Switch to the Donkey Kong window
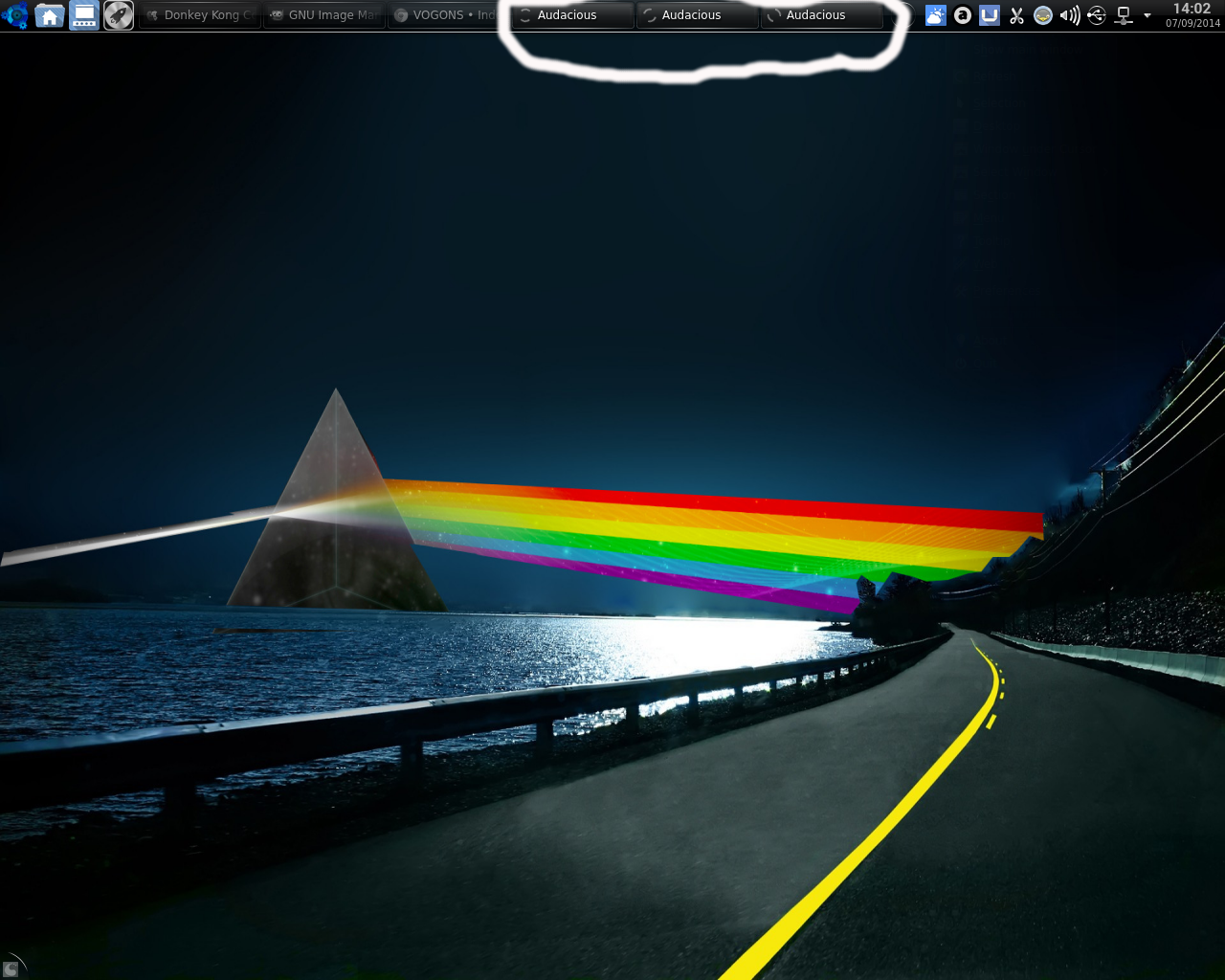The width and height of the screenshot is (1225, 980). pos(200,15)
